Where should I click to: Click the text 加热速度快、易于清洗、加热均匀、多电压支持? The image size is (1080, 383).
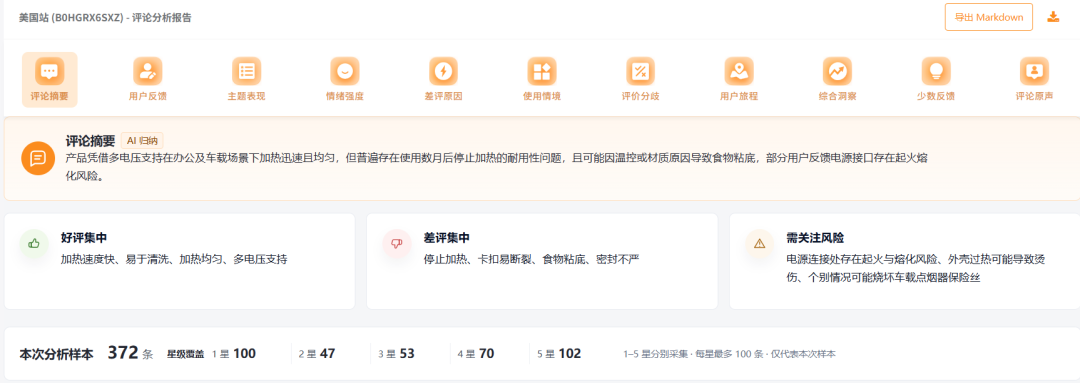(174, 260)
